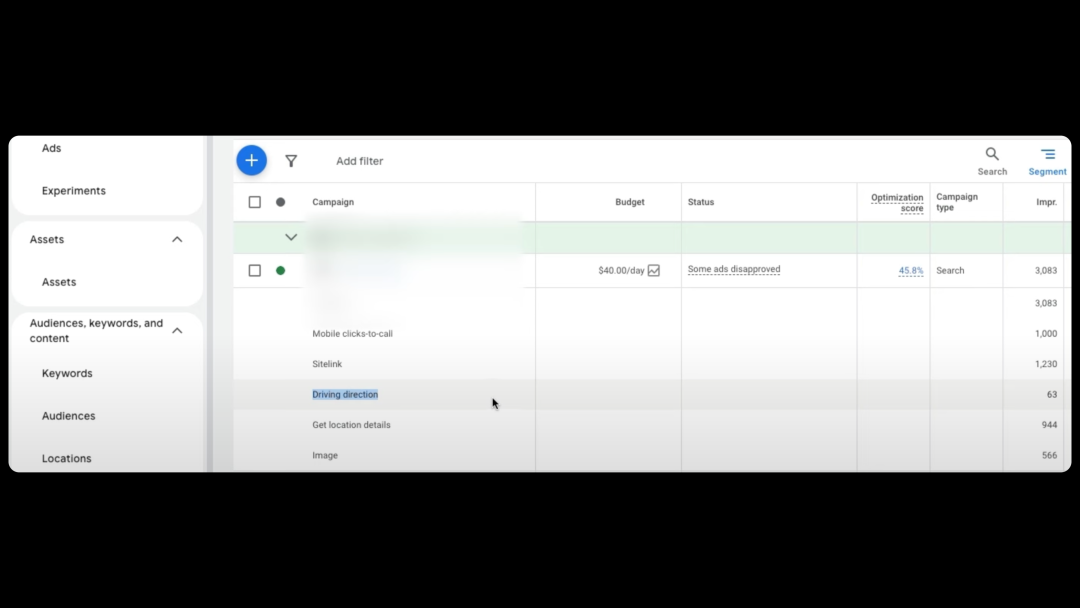1080x608 pixels.
Task: Click the 1,000 impressions value
Action: click(1046, 333)
